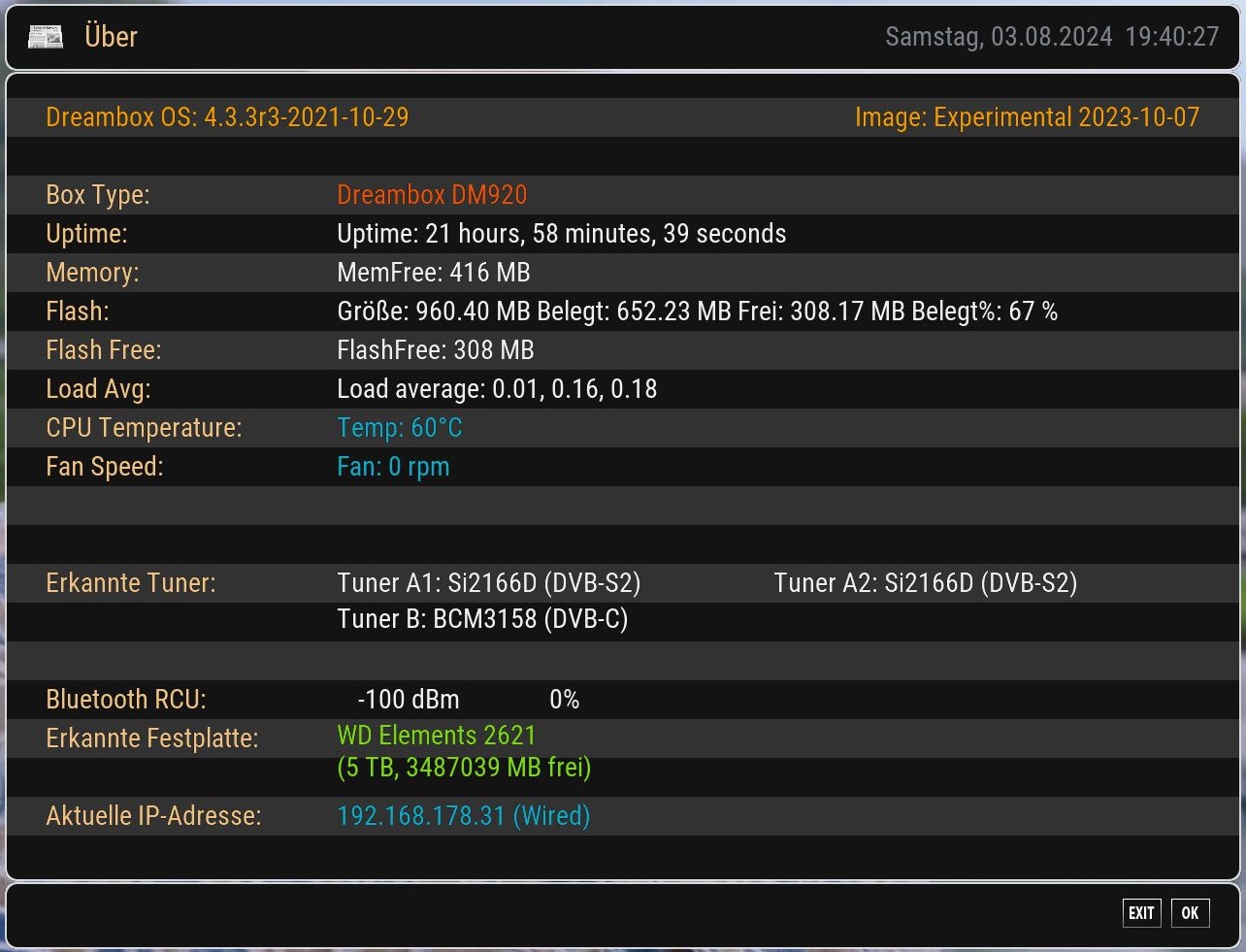
Task: Click the Load average values
Action: [496, 389]
